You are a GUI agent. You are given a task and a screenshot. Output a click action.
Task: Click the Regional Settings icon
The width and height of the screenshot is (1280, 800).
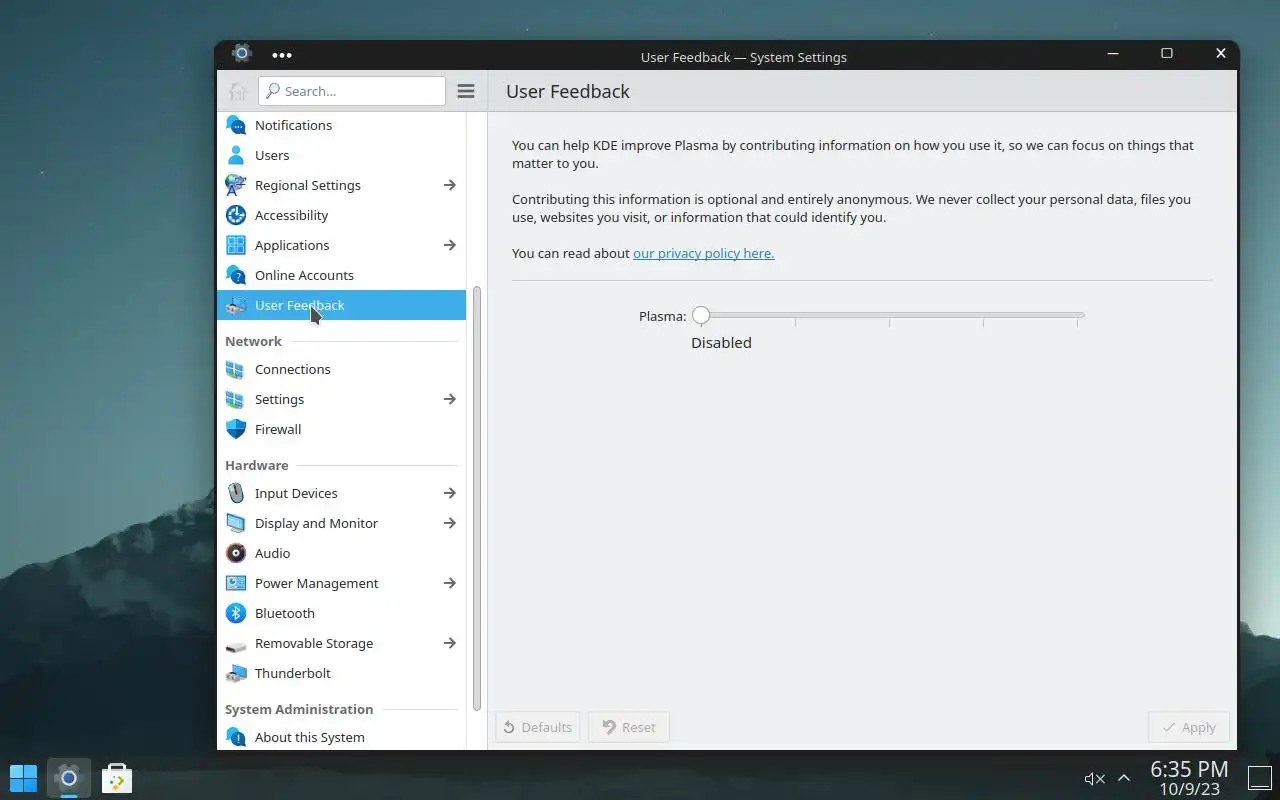tap(236, 185)
